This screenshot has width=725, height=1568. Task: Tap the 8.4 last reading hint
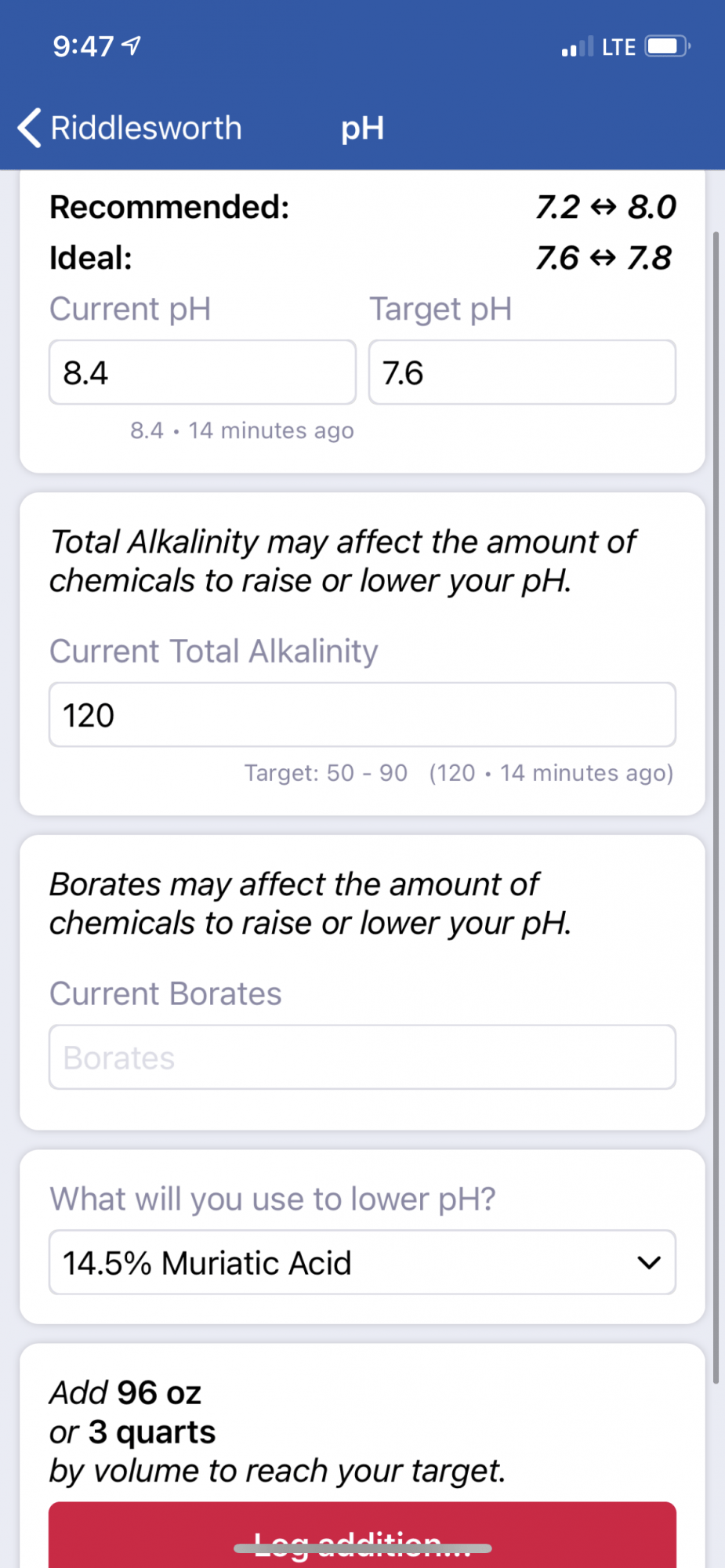(x=242, y=430)
